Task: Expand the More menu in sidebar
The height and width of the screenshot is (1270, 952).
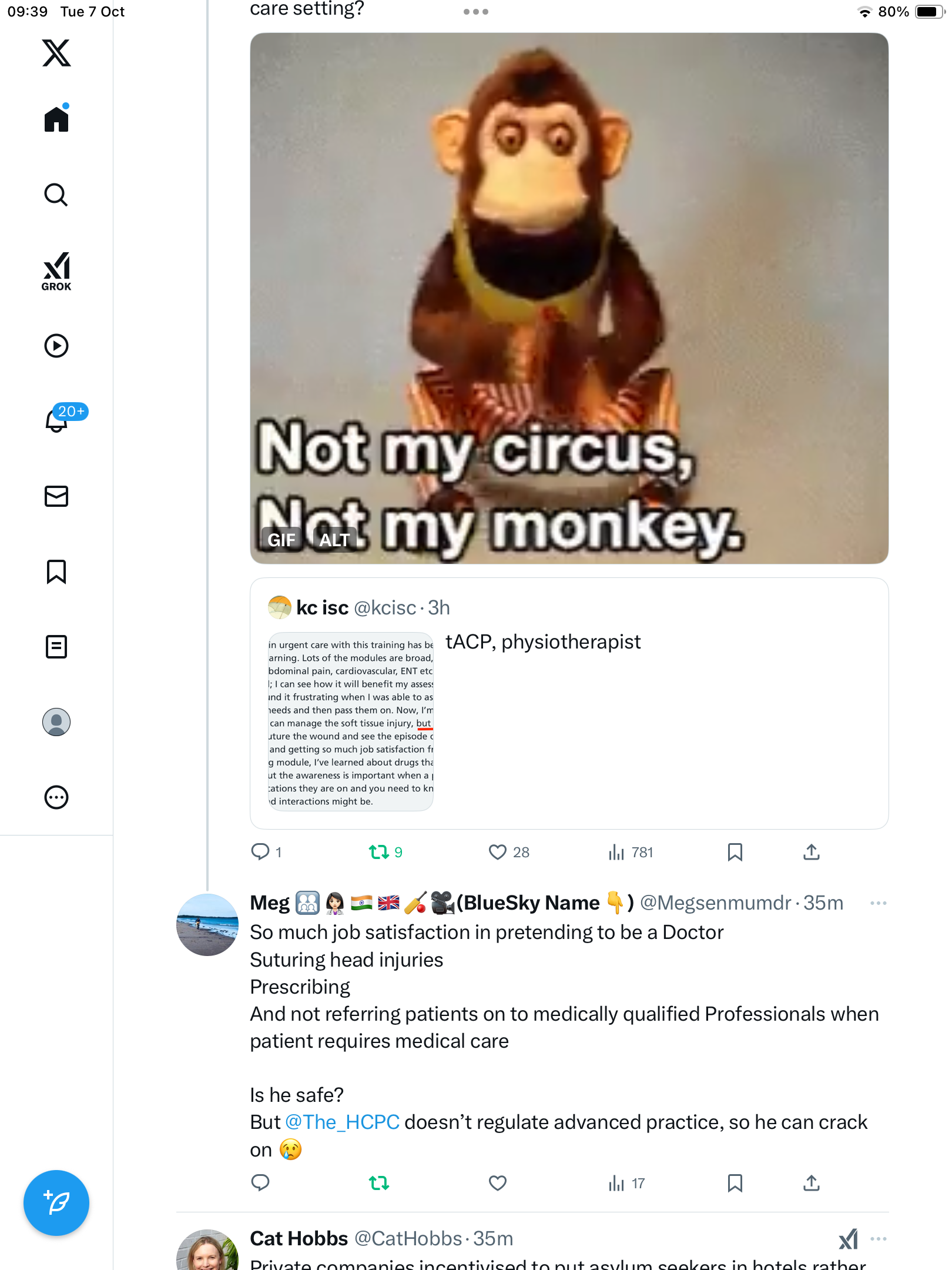Action: pyautogui.click(x=56, y=797)
